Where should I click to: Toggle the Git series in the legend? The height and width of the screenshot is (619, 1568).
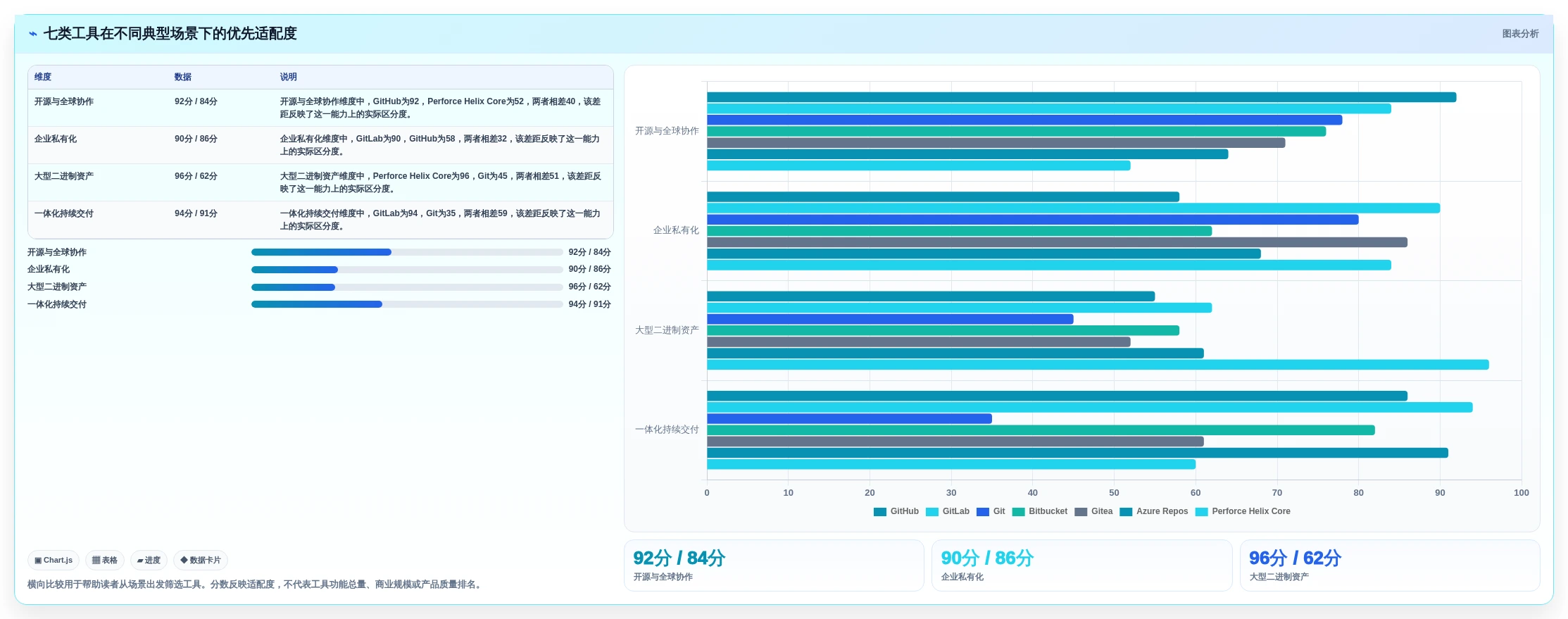tap(990, 512)
